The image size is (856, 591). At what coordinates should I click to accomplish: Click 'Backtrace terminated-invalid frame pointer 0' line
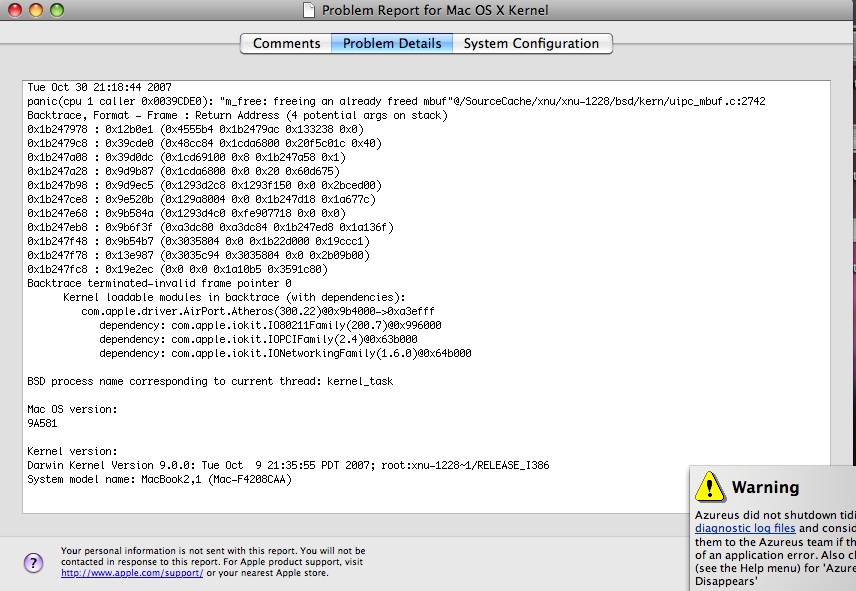tap(159, 283)
